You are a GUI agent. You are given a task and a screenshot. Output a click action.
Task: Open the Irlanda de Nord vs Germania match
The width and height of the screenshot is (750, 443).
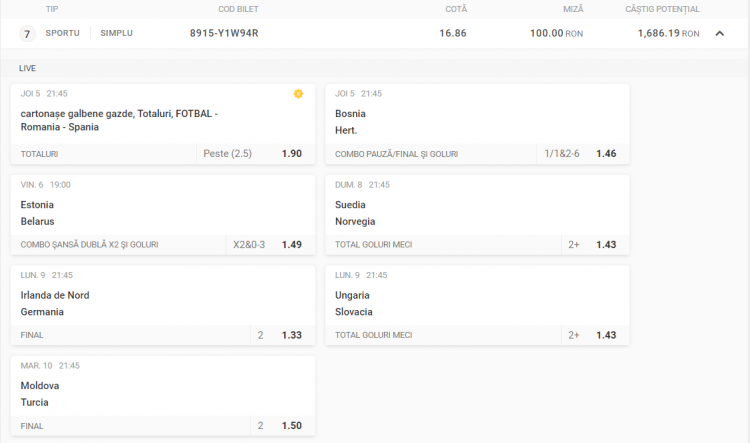coord(162,303)
